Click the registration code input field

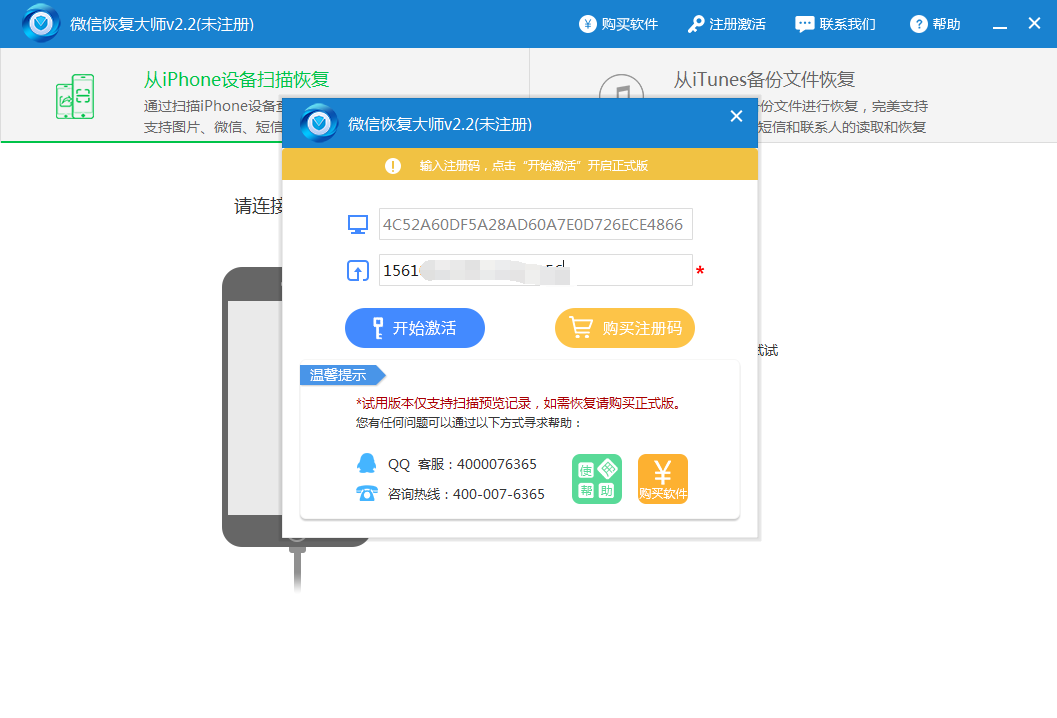coord(535,270)
